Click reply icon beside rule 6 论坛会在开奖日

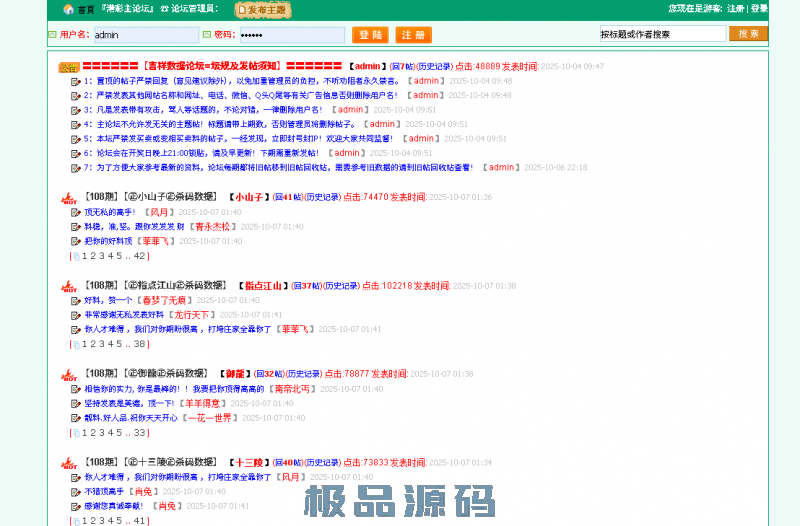[76, 154]
